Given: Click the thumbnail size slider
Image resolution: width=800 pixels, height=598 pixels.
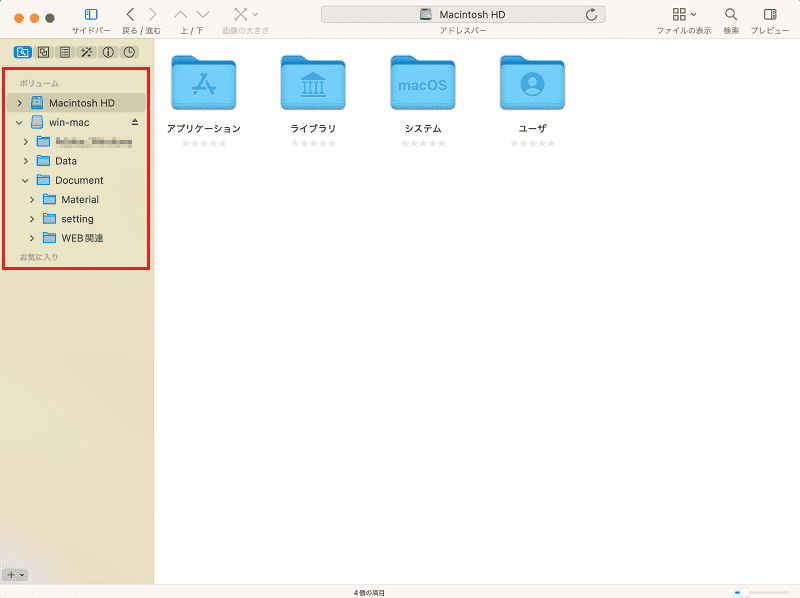Looking at the screenshot, I should (762, 592).
